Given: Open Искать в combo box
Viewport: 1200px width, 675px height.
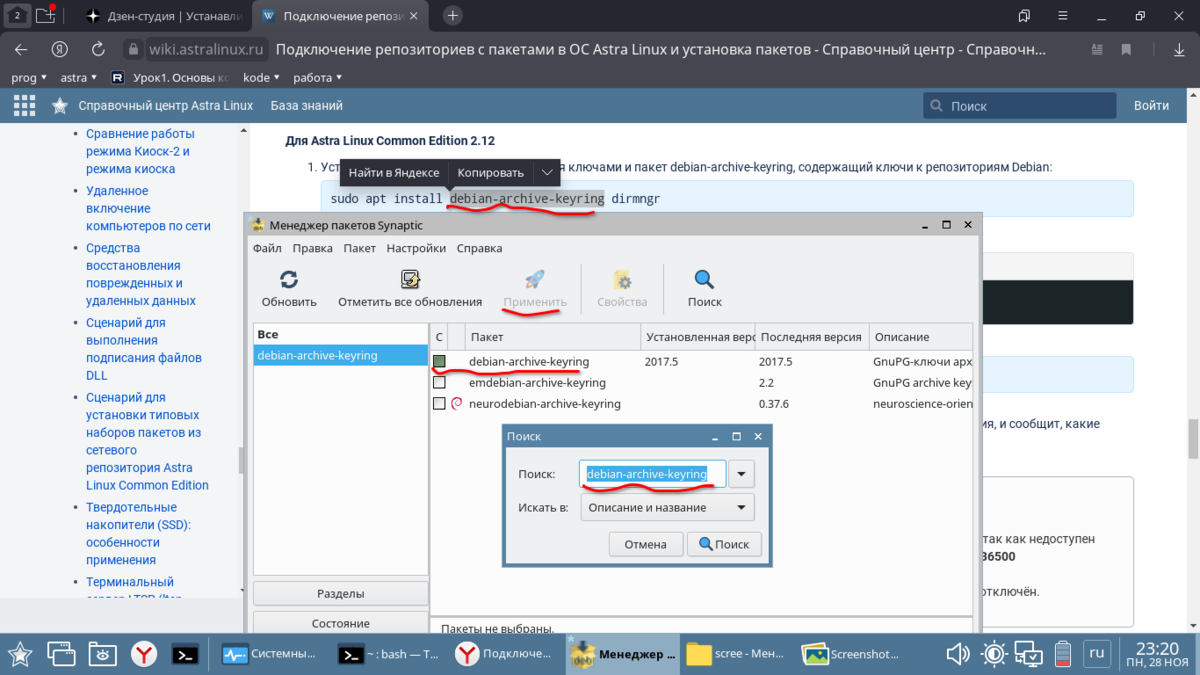Looking at the screenshot, I should coord(667,507).
